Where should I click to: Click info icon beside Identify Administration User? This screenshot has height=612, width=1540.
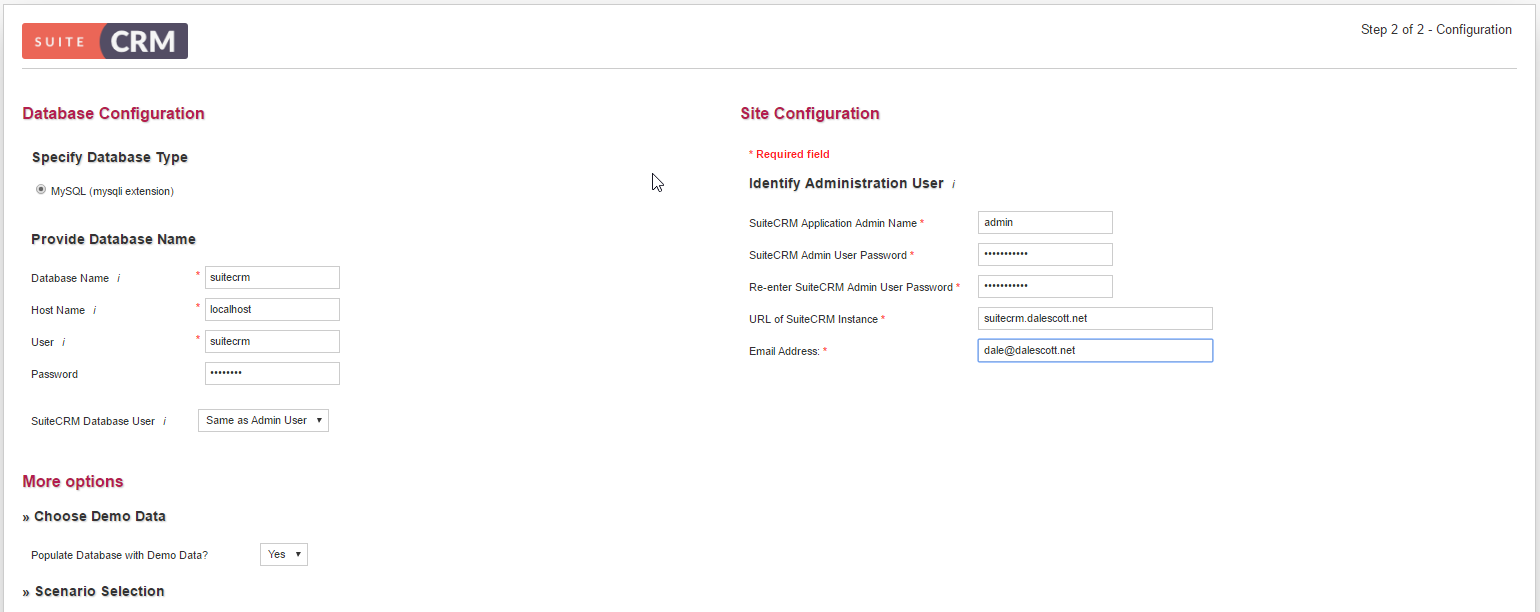pyautogui.click(x=954, y=184)
